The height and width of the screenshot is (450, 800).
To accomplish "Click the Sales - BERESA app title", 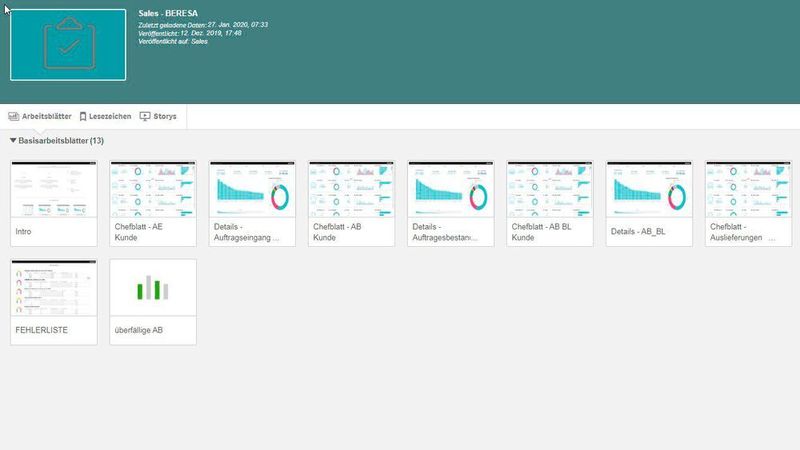I will pos(168,13).
